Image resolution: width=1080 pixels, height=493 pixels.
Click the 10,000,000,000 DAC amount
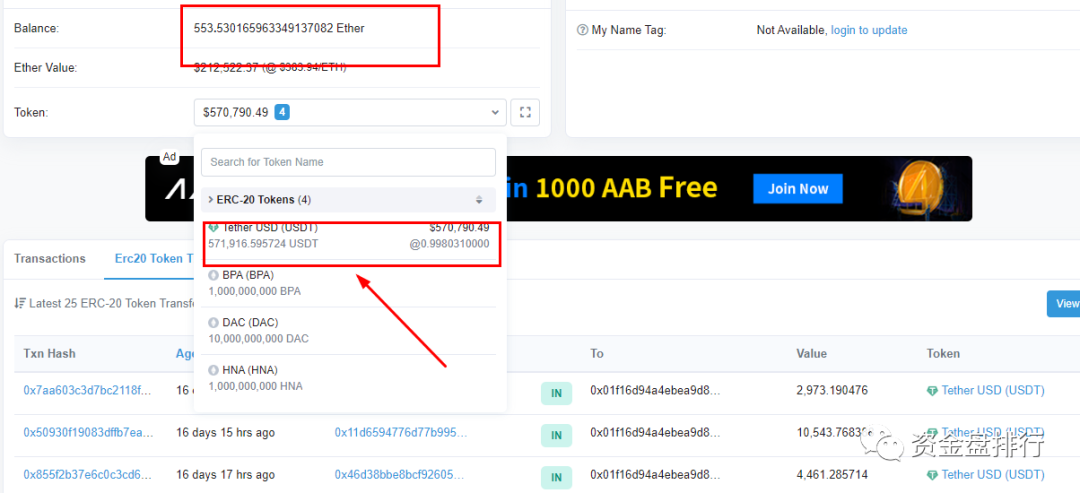click(258, 338)
